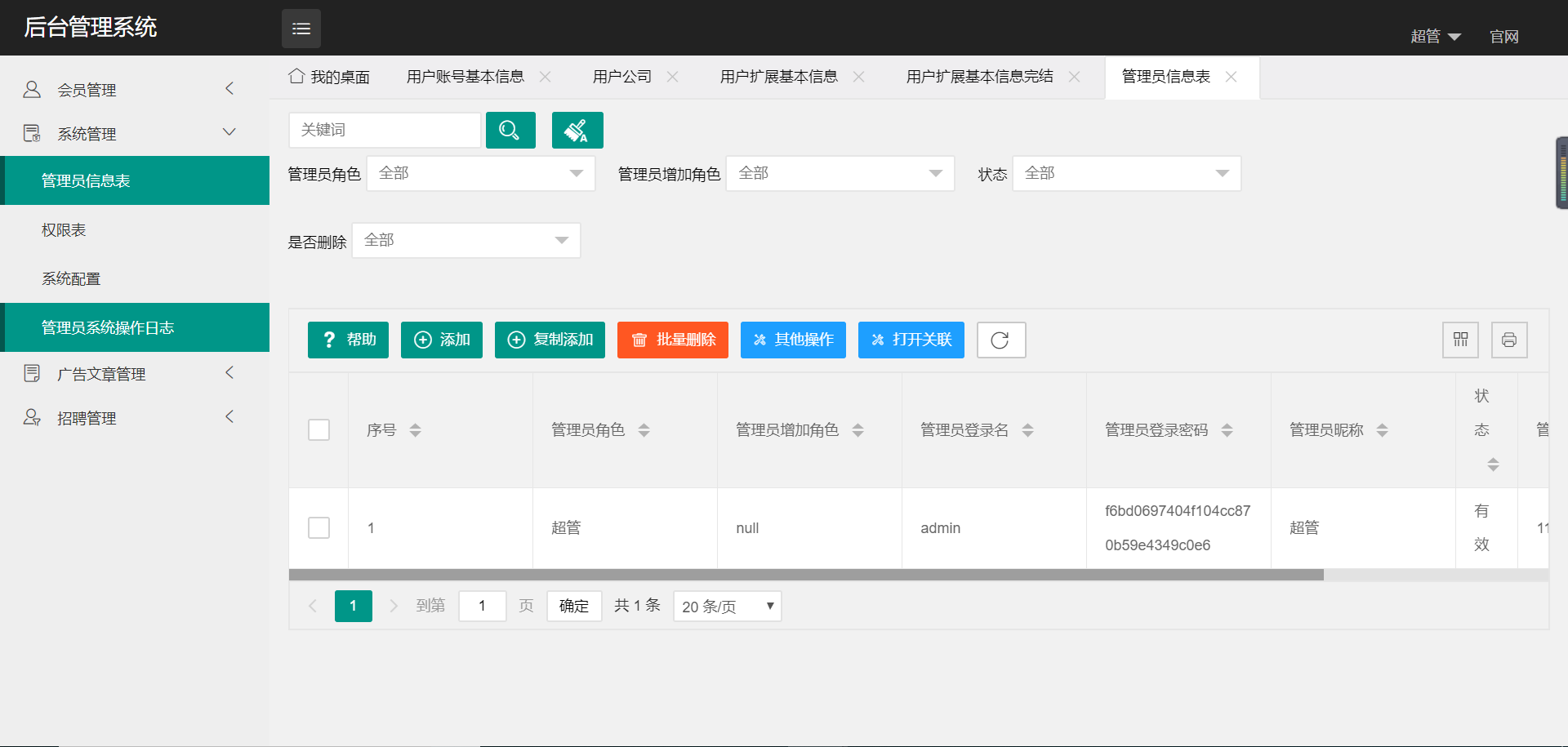The image size is (1568, 747).
Task: Check the checkbox for row 1 admin
Action: tap(318, 527)
